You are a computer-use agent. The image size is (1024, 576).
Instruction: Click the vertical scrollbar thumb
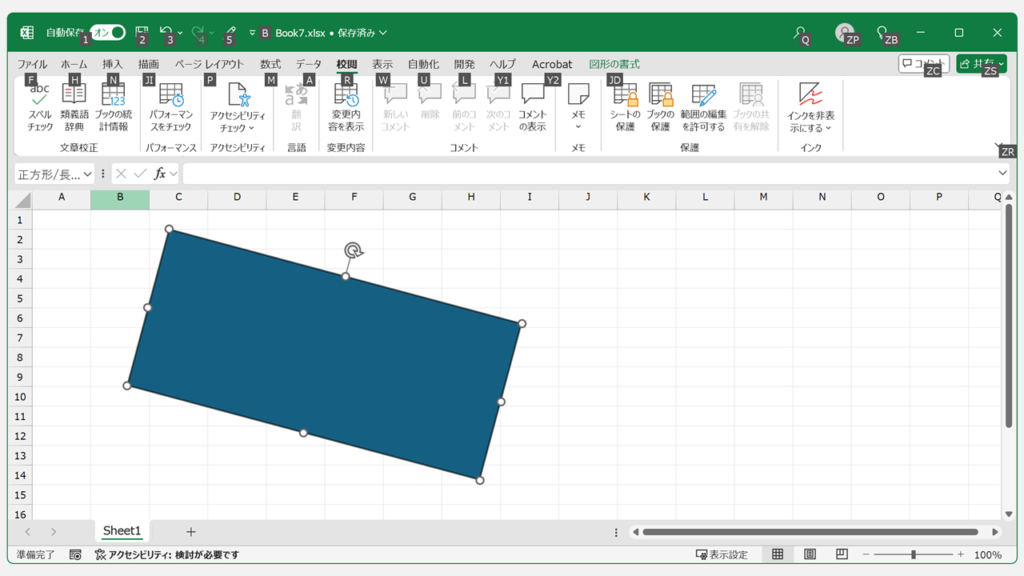pyautogui.click(x=1009, y=315)
